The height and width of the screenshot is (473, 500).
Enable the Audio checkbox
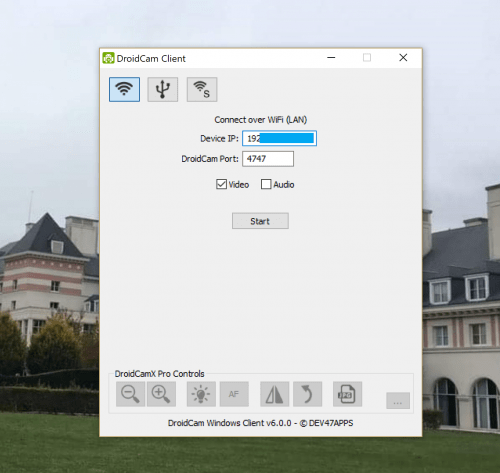pyautogui.click(x=266, y=184)
